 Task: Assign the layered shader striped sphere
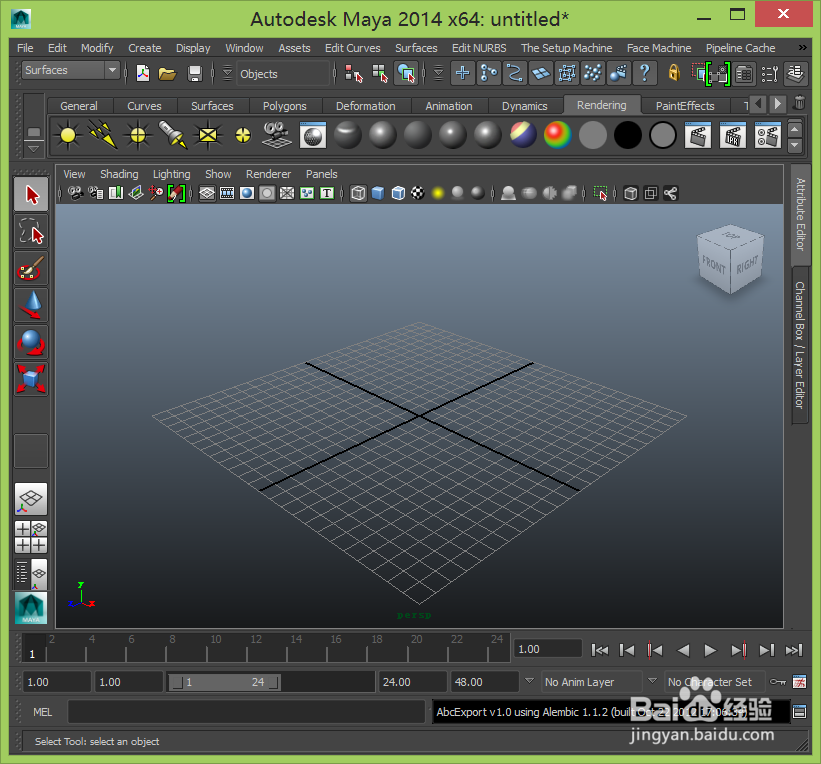pyautogui.click(x=523, y=136)
